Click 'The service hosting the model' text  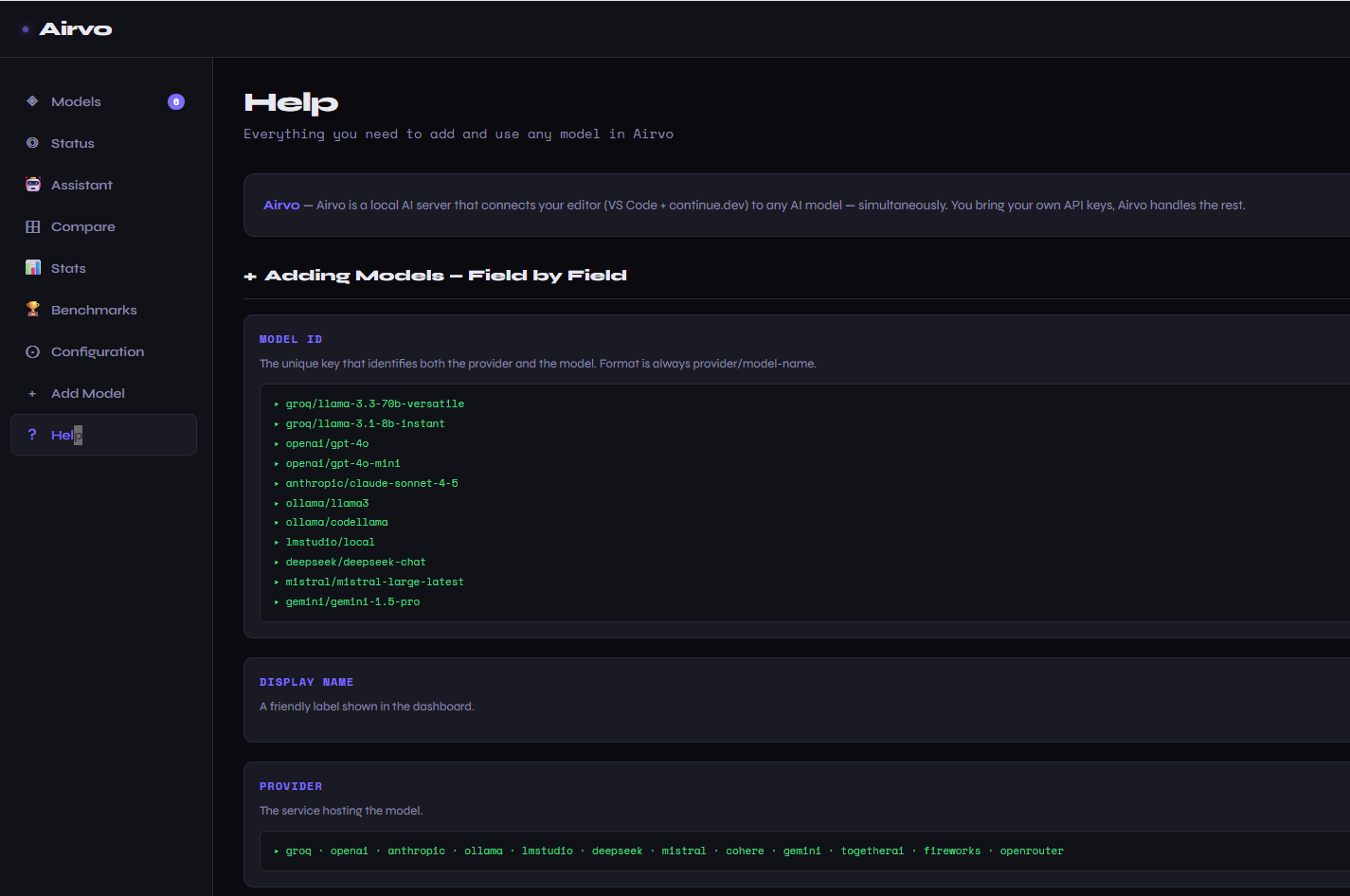[341, 811]
